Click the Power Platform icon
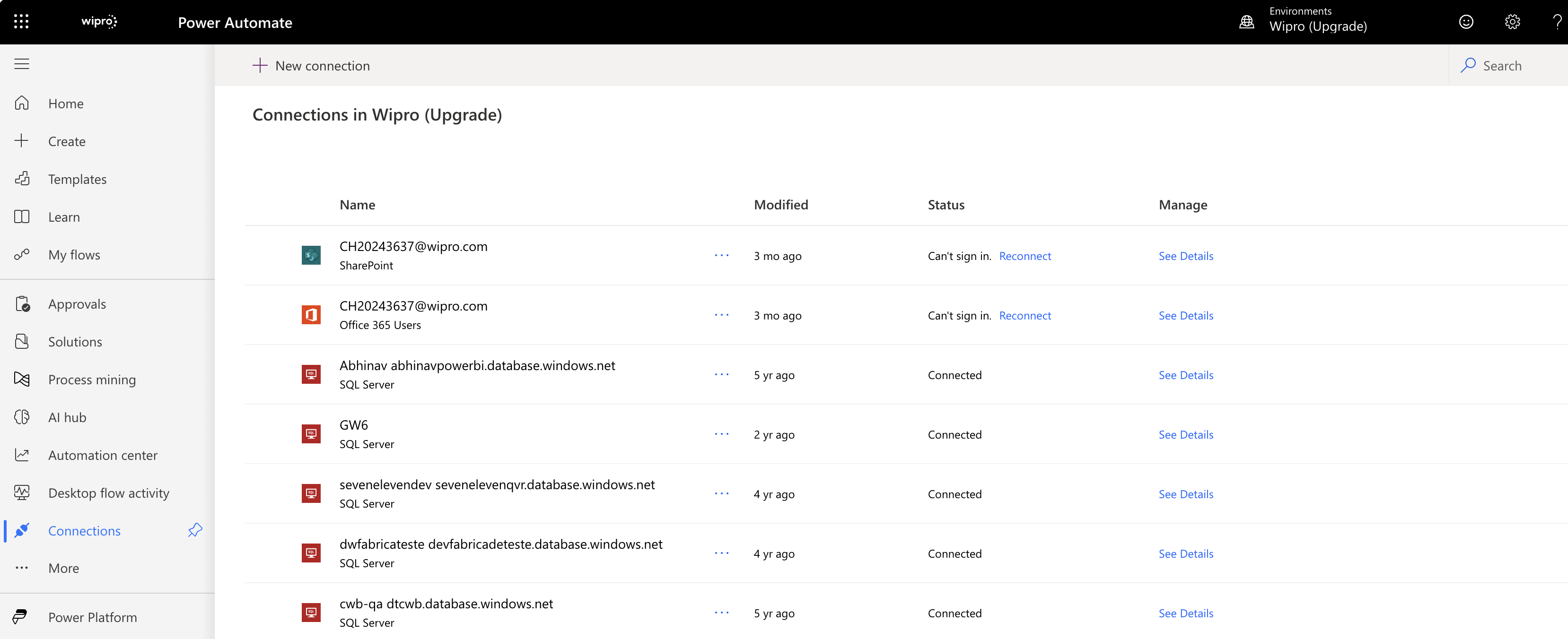This screenshot has height=639, width=1568. [19, 616]
